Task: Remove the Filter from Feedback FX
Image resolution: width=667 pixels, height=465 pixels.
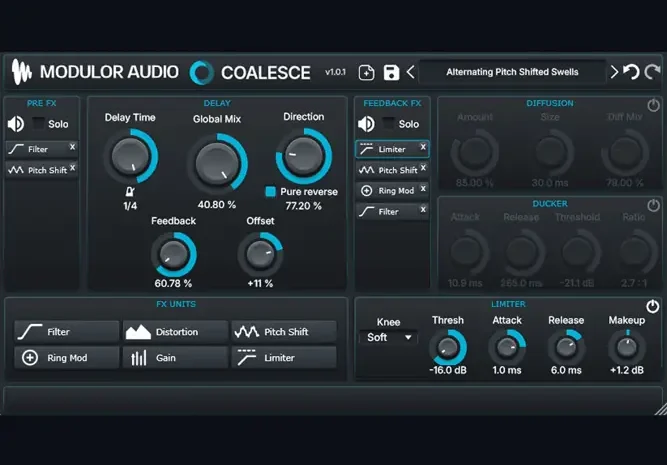Action: (x=423, y=209)
